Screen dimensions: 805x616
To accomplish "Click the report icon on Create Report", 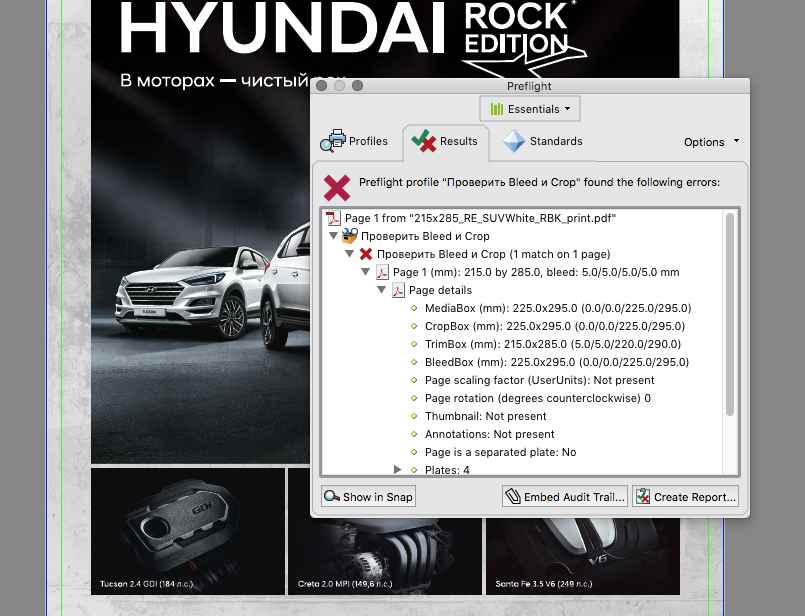I will (643, 496).
